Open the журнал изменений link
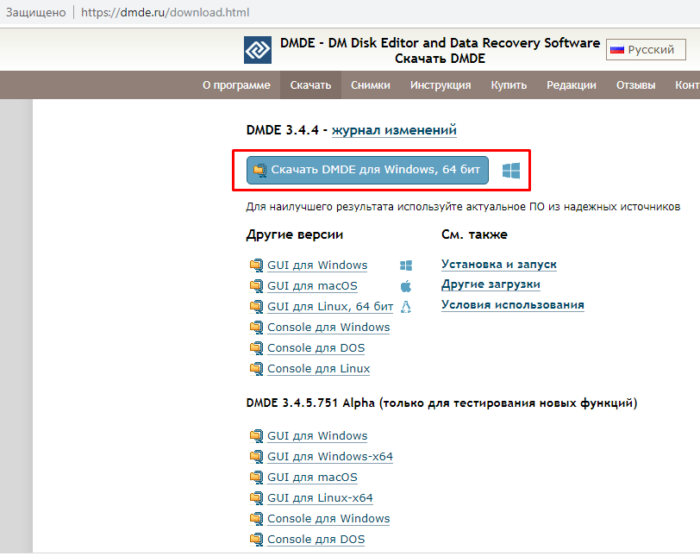700x556 pixels. 394,130
